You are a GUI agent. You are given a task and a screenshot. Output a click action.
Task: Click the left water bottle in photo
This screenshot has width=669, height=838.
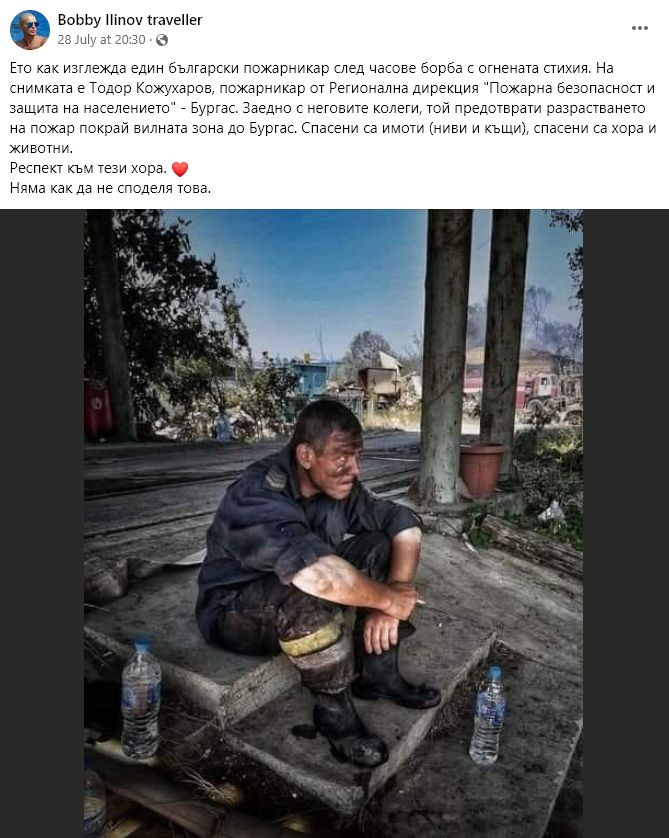[x=141, y=697]
